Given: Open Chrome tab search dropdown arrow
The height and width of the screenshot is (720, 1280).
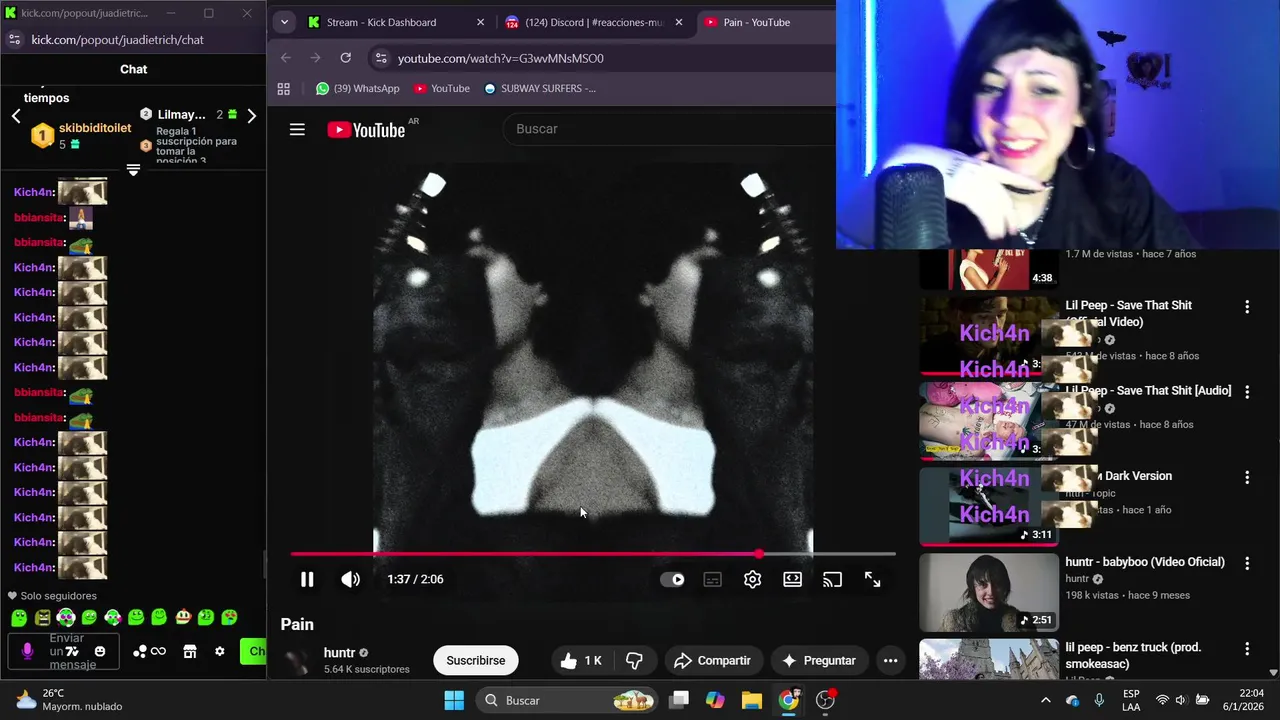Looking at the screenshot, I should pyautogui.click(x=284, y=22).
